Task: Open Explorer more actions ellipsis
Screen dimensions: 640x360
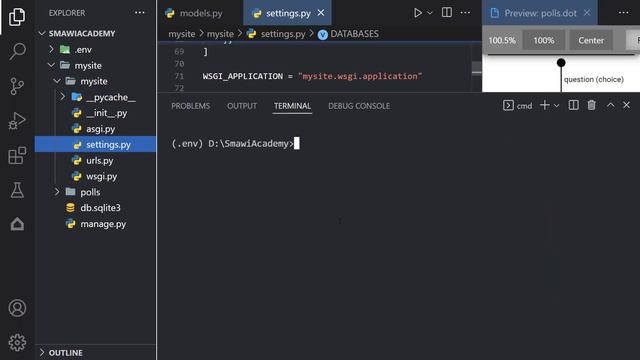Action: point(140,13)
